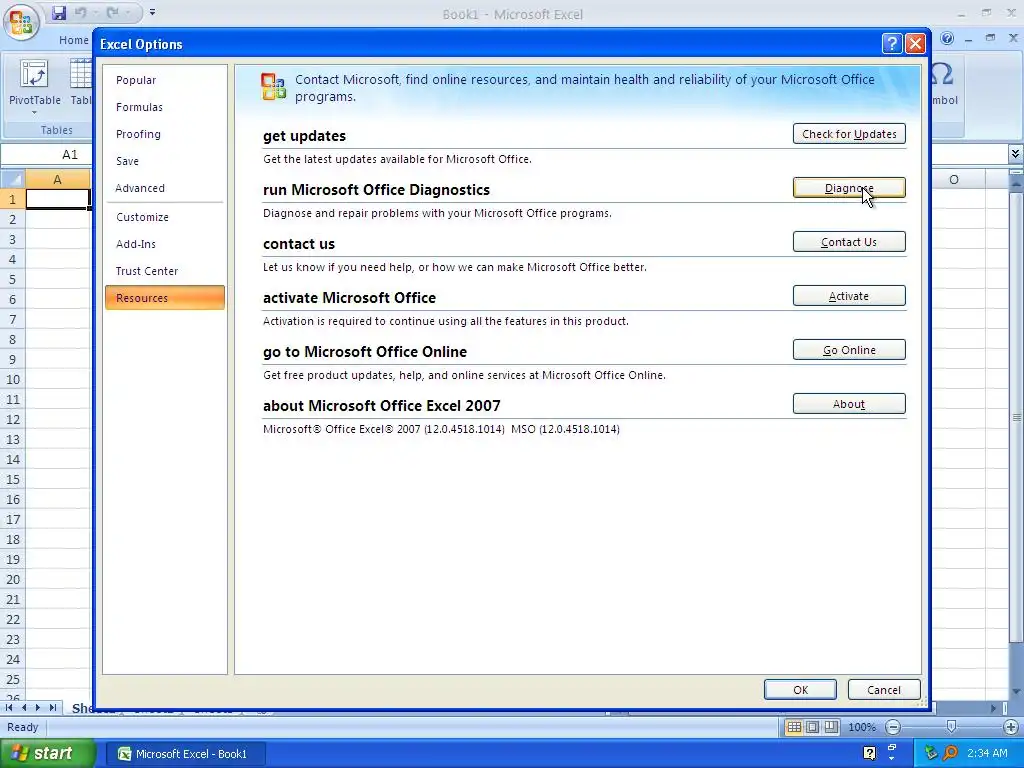Switch to Page Break Preview icon
This screenshot has height=768, width=1024.
(831, 727)
